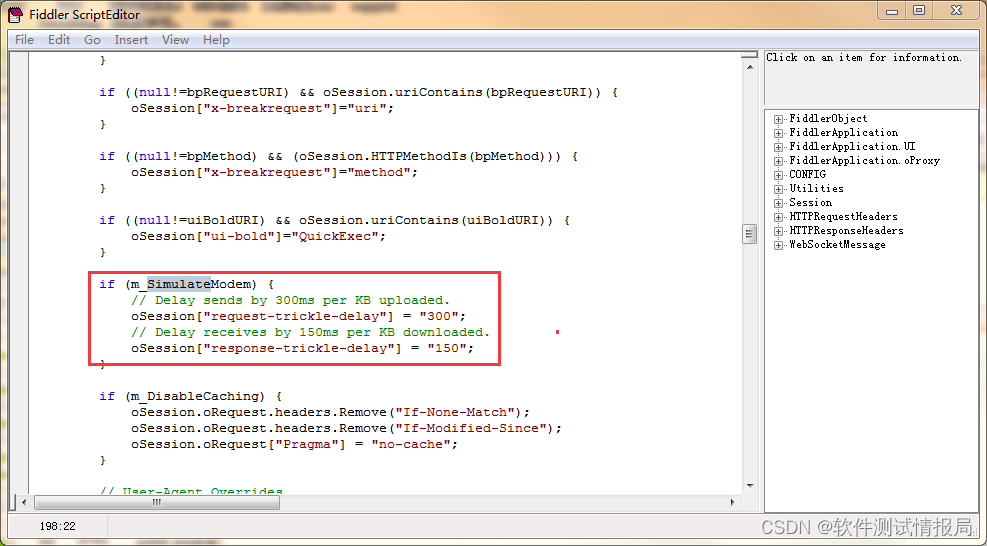Image resolution: width=987 pixels, height=546 pixels.
Task: Expand the WebSocketMessage node
Action: coord(779,245)
